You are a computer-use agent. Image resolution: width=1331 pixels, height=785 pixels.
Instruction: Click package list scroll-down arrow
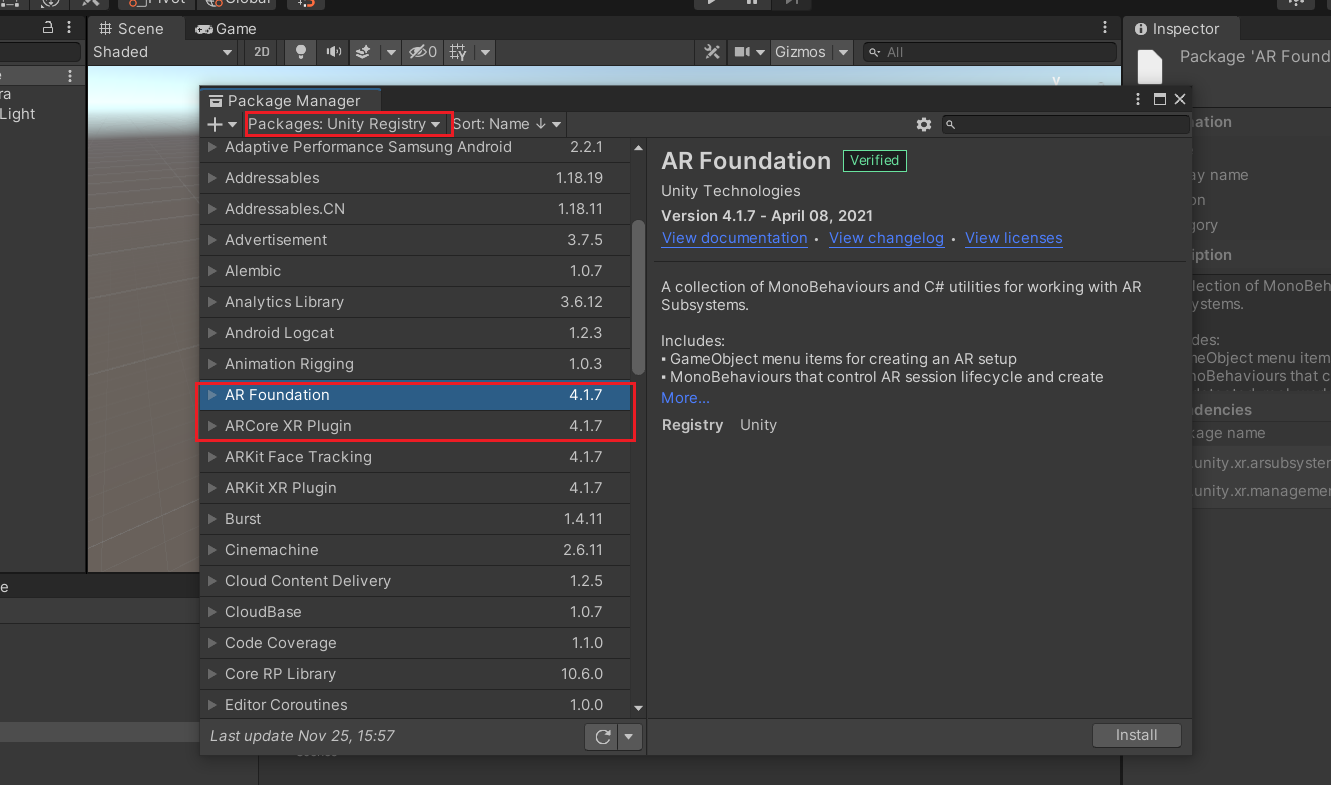pyautogui.click(x=638, y=707)
